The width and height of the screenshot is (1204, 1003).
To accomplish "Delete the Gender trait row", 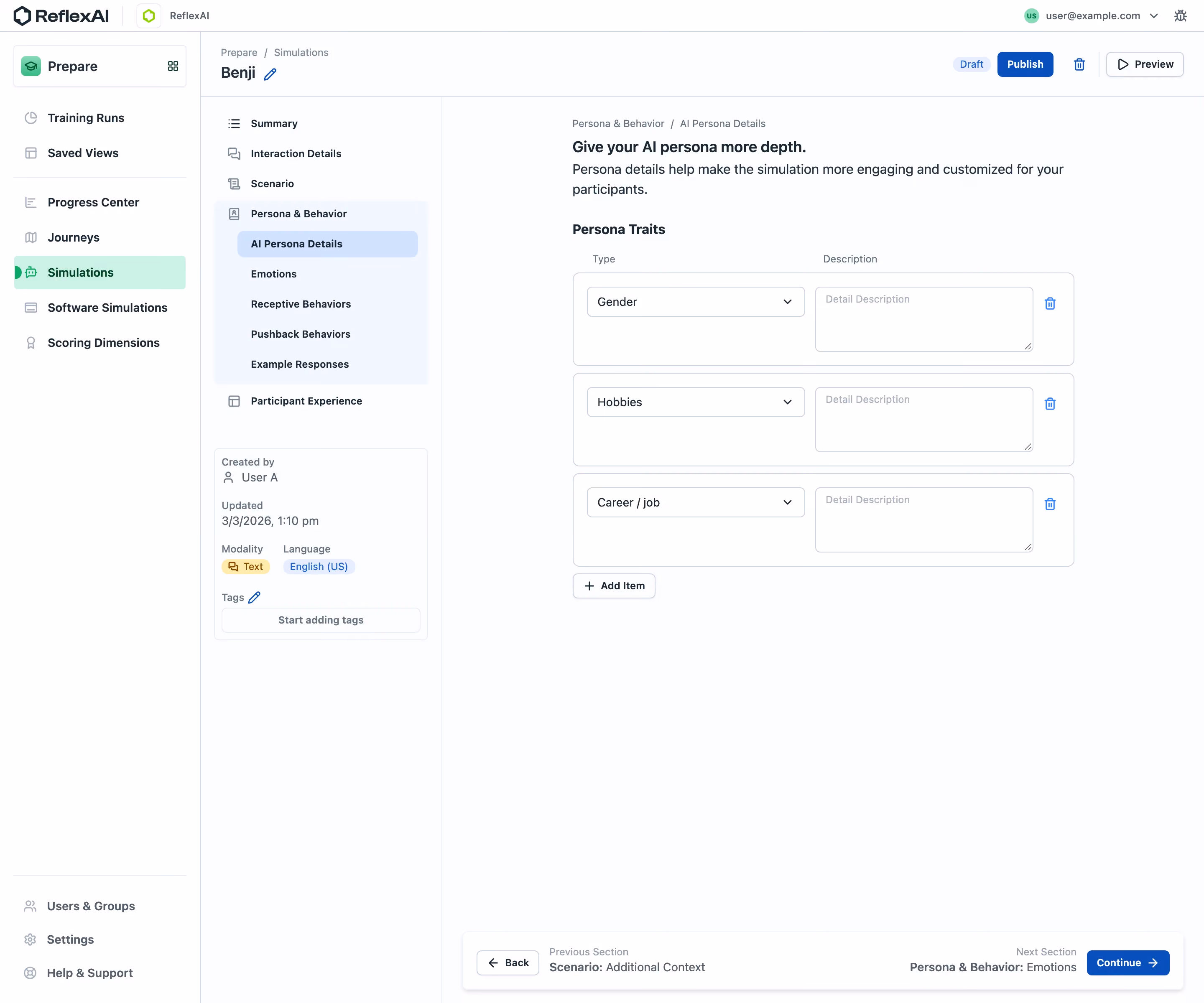I will 1050,304.
